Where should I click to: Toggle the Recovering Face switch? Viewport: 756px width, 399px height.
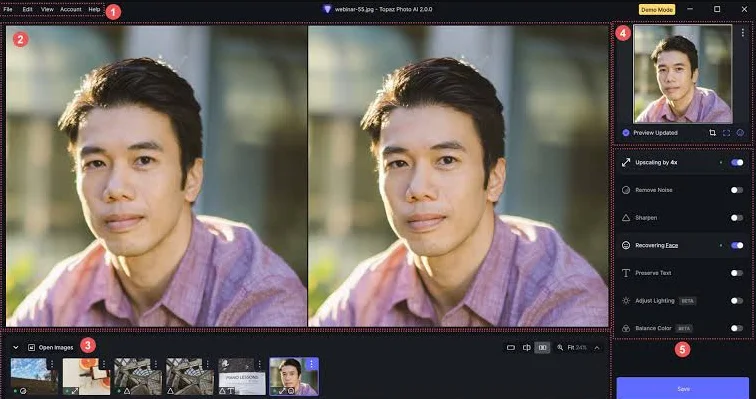[x=737, y=245]
